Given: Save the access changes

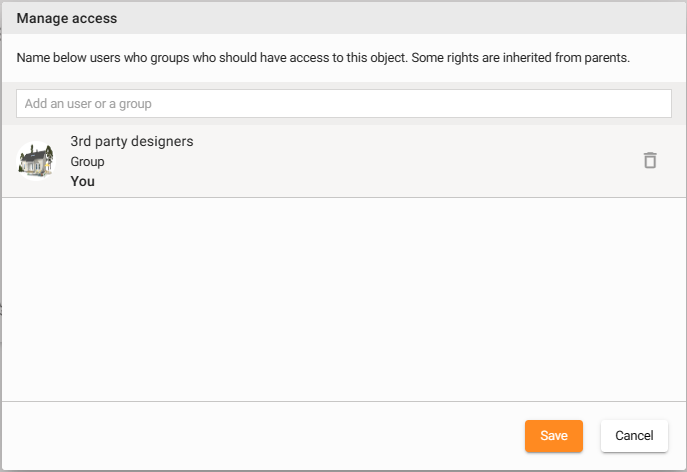Looking at the screenshot, I should 553,435.
